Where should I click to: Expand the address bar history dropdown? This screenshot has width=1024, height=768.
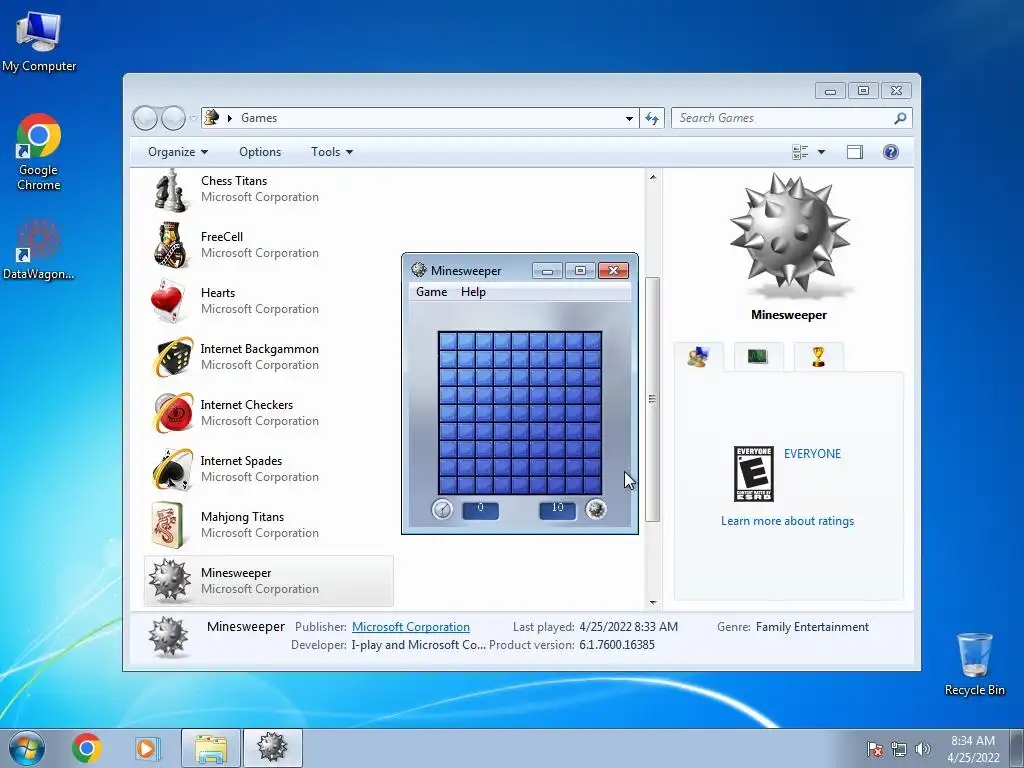coord(629,118)
